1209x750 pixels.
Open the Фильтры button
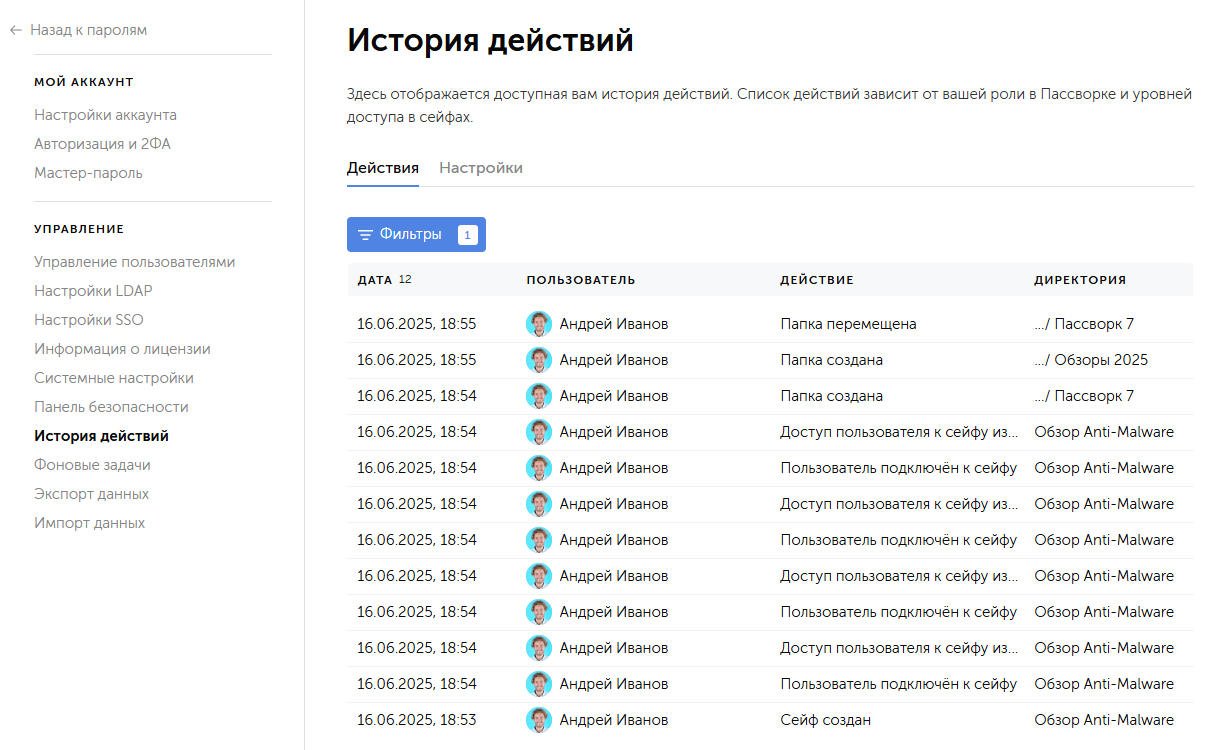click(416, 234)
